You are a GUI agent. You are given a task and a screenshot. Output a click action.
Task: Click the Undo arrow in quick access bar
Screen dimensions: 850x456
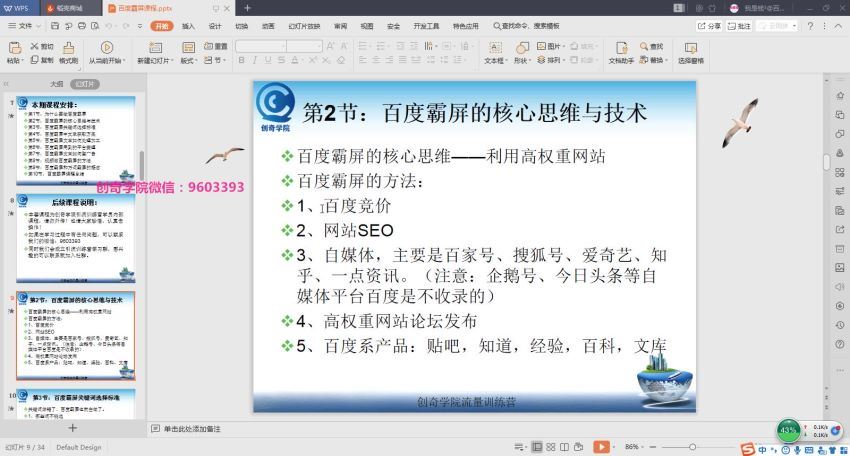(x=108, y=25)
